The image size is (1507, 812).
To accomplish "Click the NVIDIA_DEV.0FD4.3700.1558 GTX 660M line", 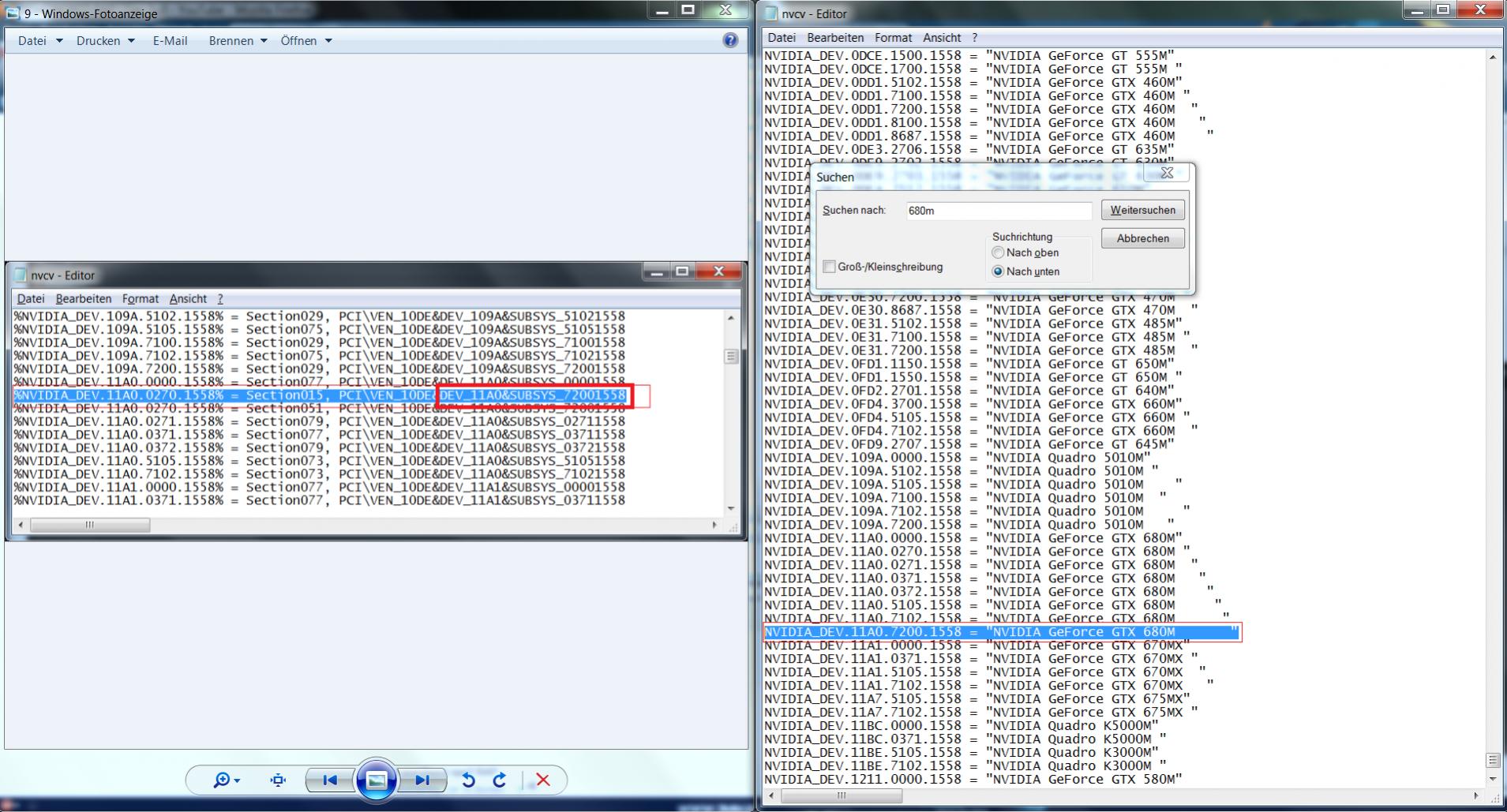I will (973, 404).
